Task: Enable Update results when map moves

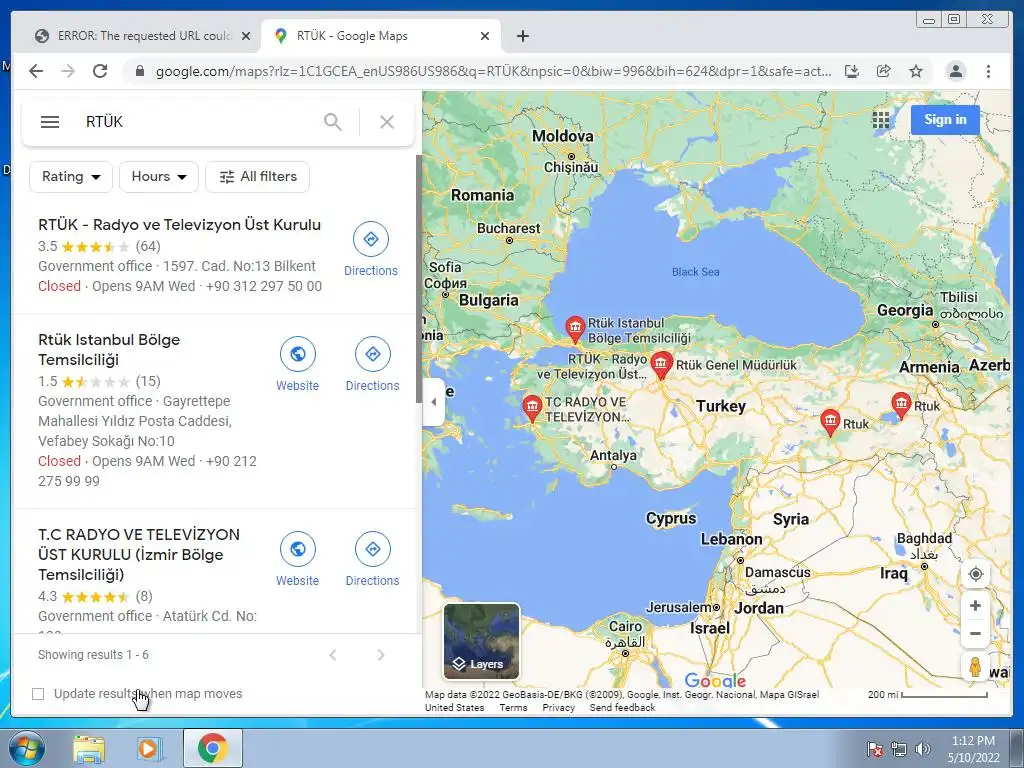Action: (x=38, y=694)
